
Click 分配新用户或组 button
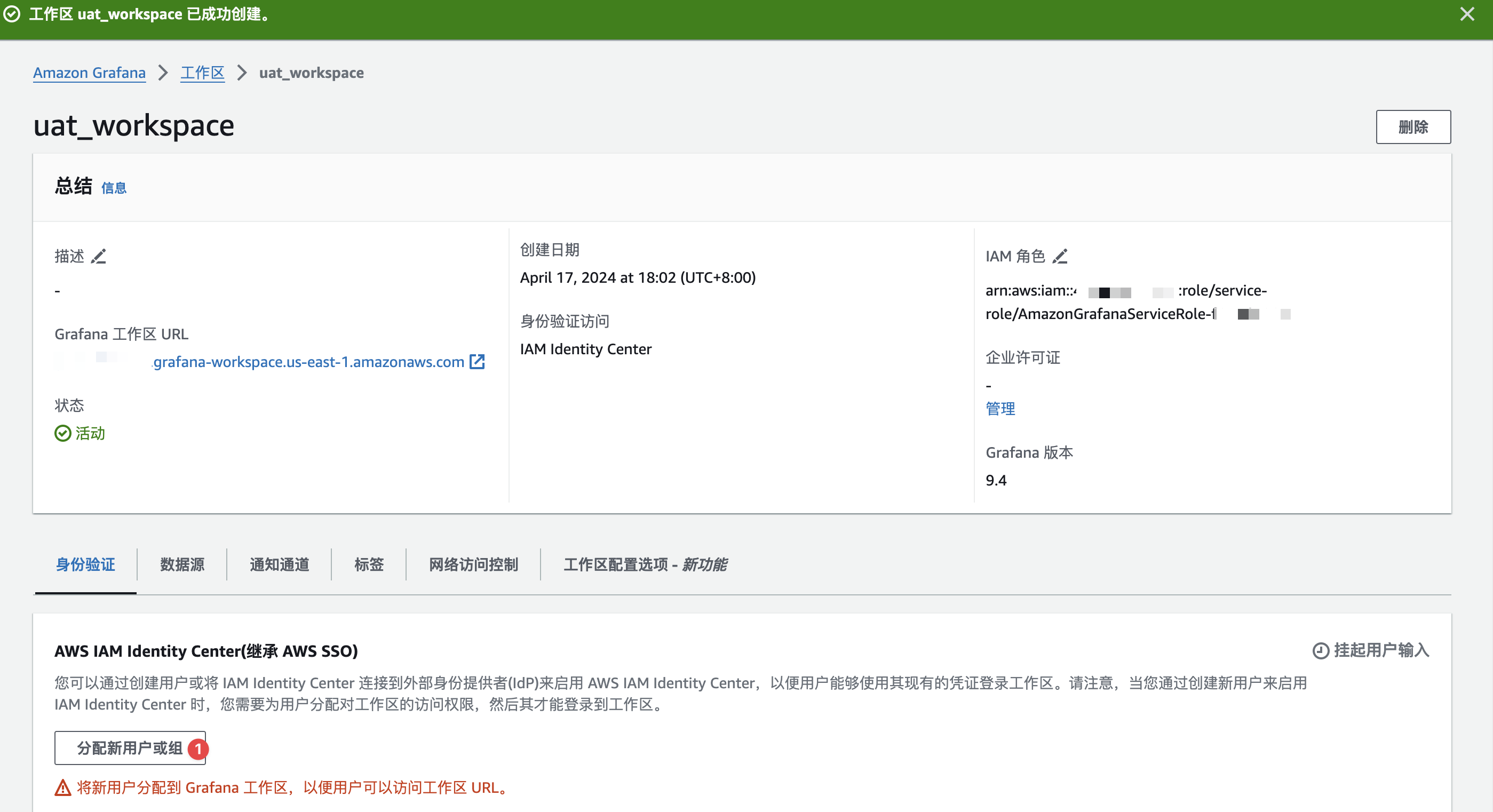tap(130, 747)
